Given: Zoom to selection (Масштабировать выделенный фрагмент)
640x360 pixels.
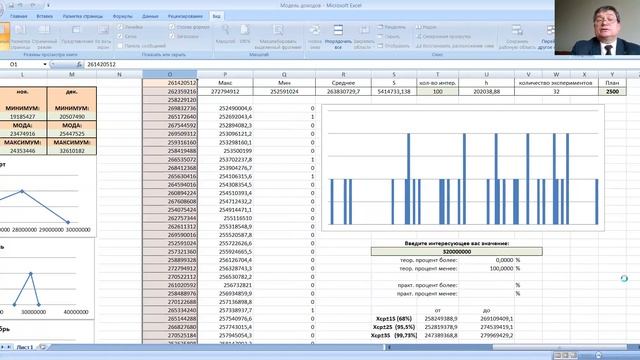Looking at the screenshot, I should 278,37.
